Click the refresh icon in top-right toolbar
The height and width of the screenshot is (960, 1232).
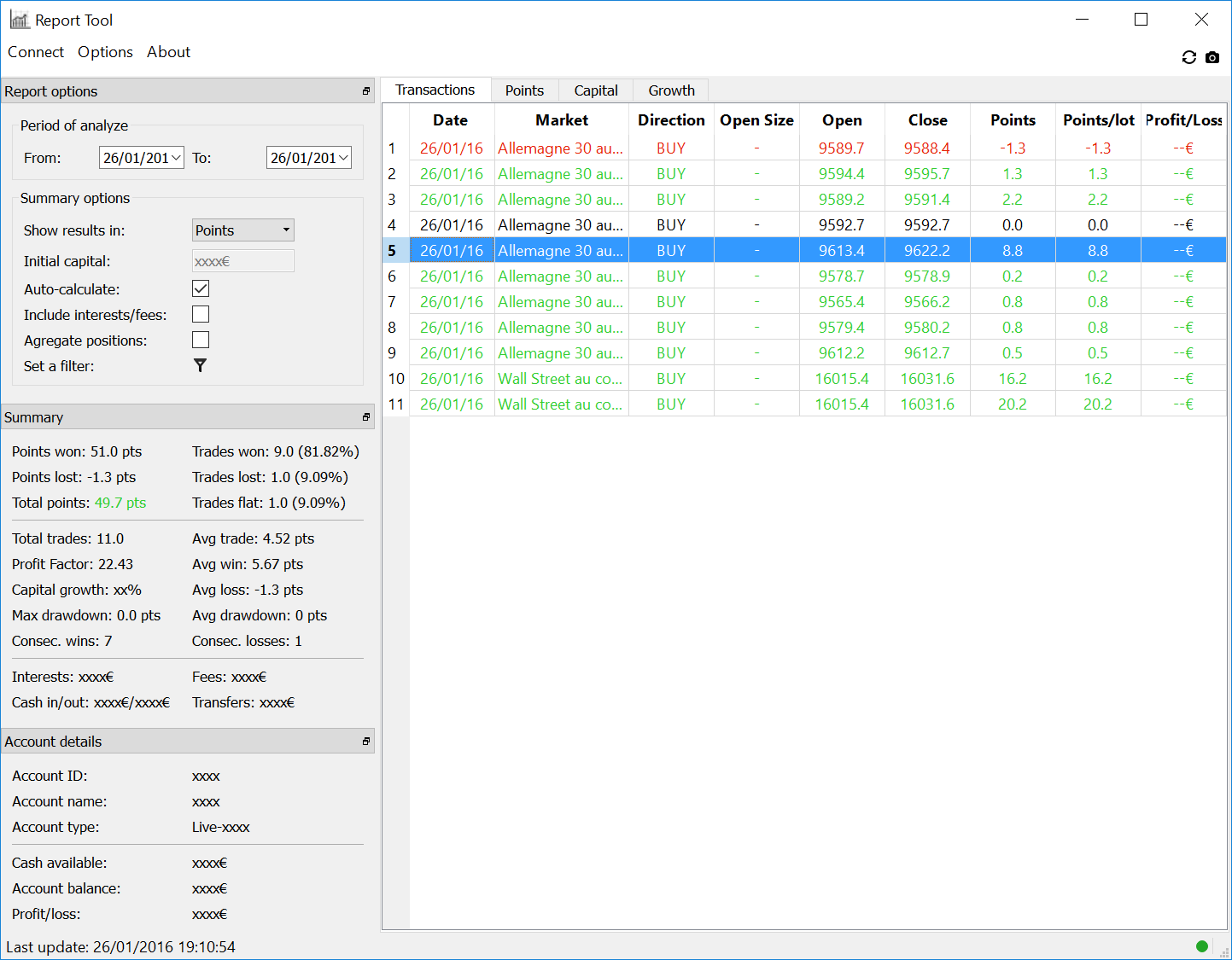click(1188, 57)
